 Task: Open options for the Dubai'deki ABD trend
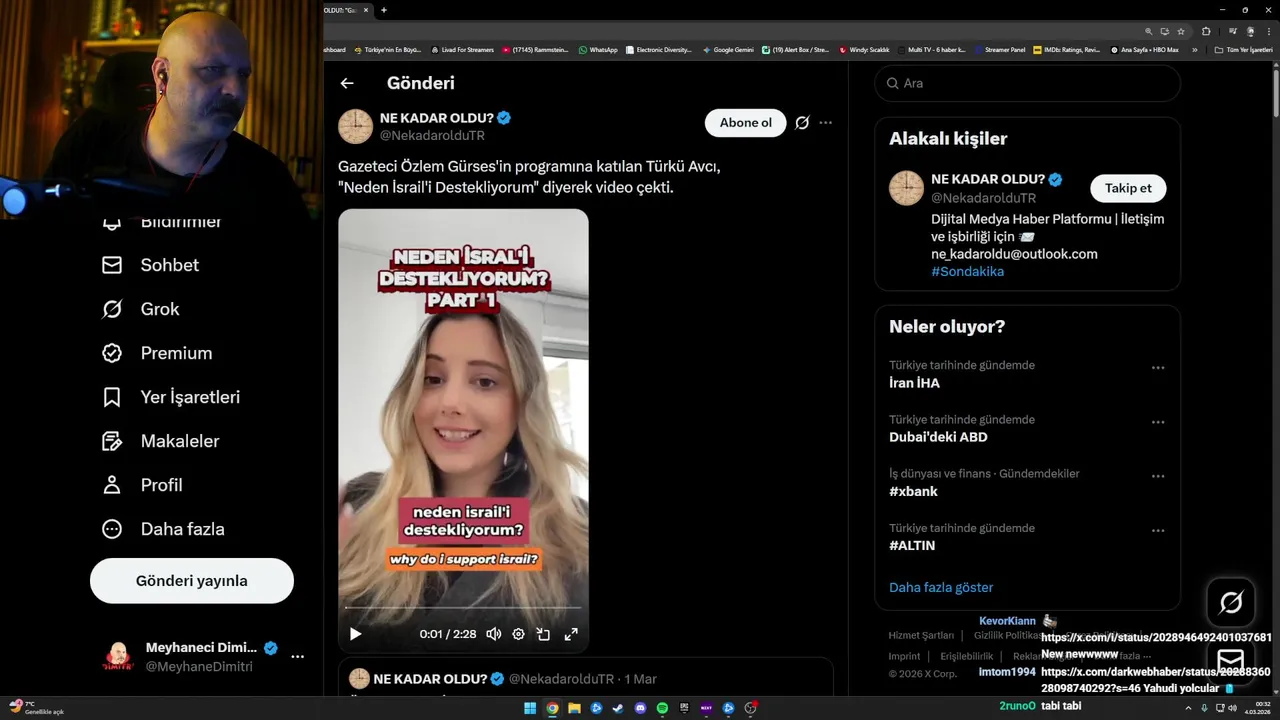pyautogui.click(x=1158, y=422)
